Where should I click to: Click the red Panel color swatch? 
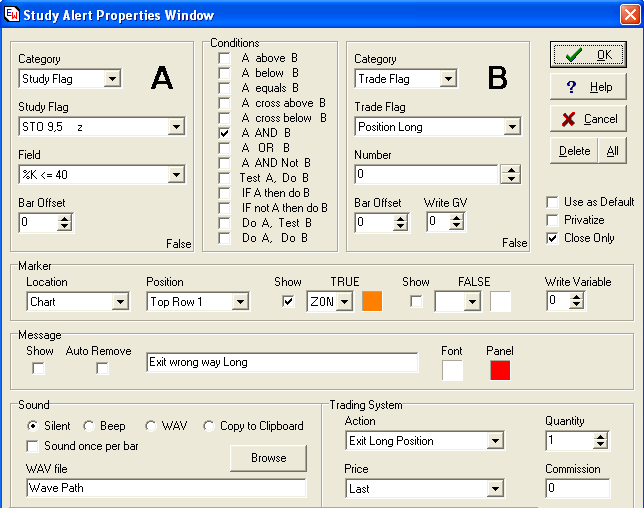pyautogui.click(x=500, y=370)
